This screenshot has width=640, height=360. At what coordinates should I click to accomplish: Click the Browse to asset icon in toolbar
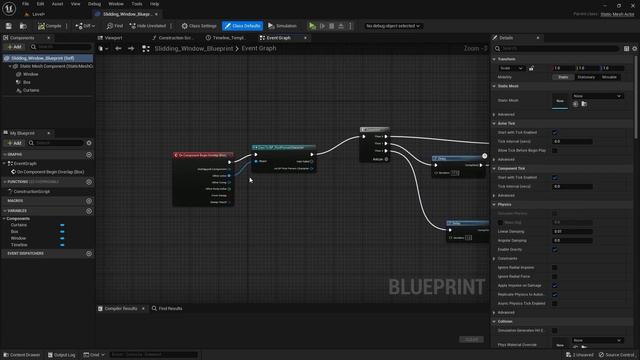click(23, 26)
